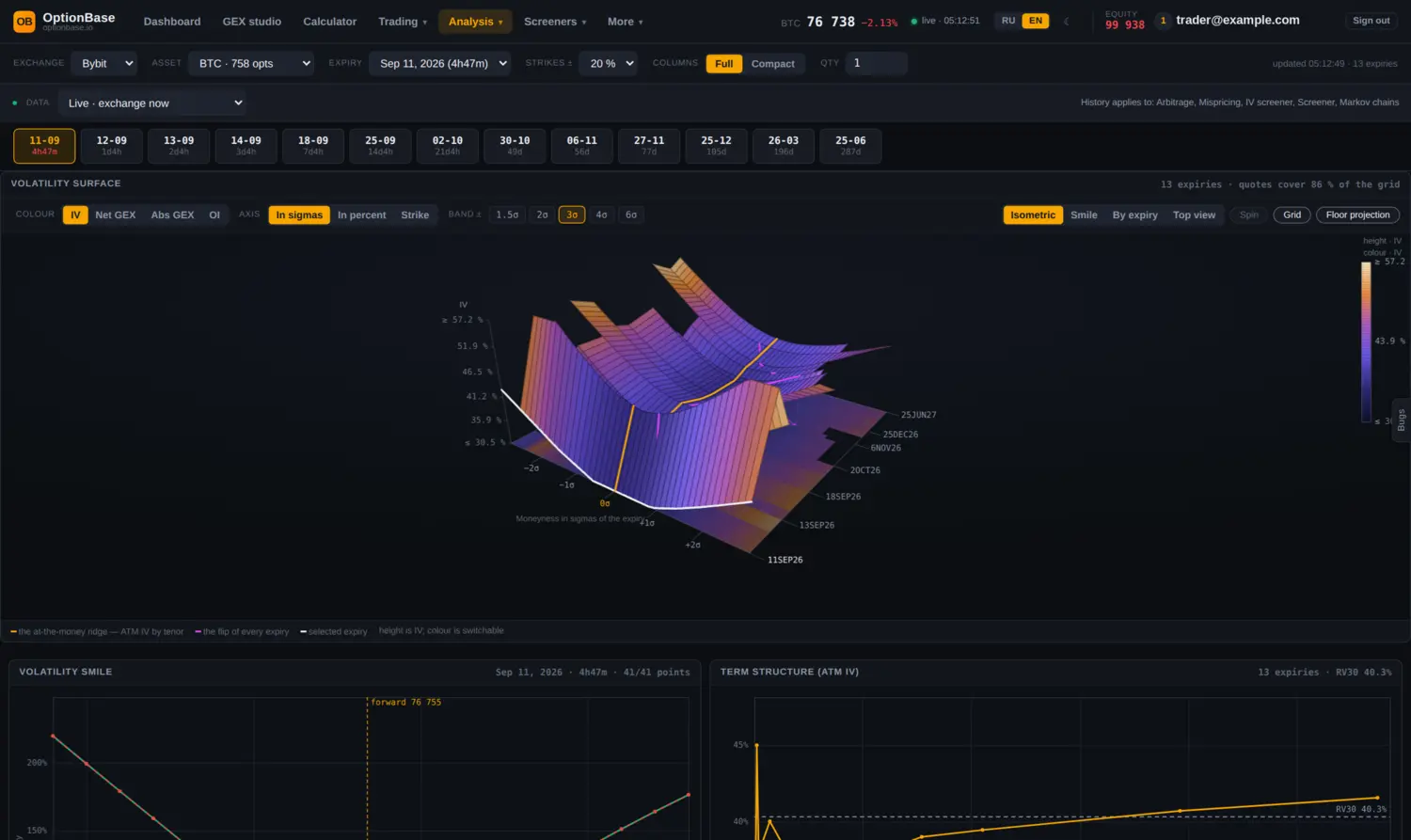Select the 18-09 expiry tab
1411x840 pixels.
pyautogui.click(x=313, y=146)
